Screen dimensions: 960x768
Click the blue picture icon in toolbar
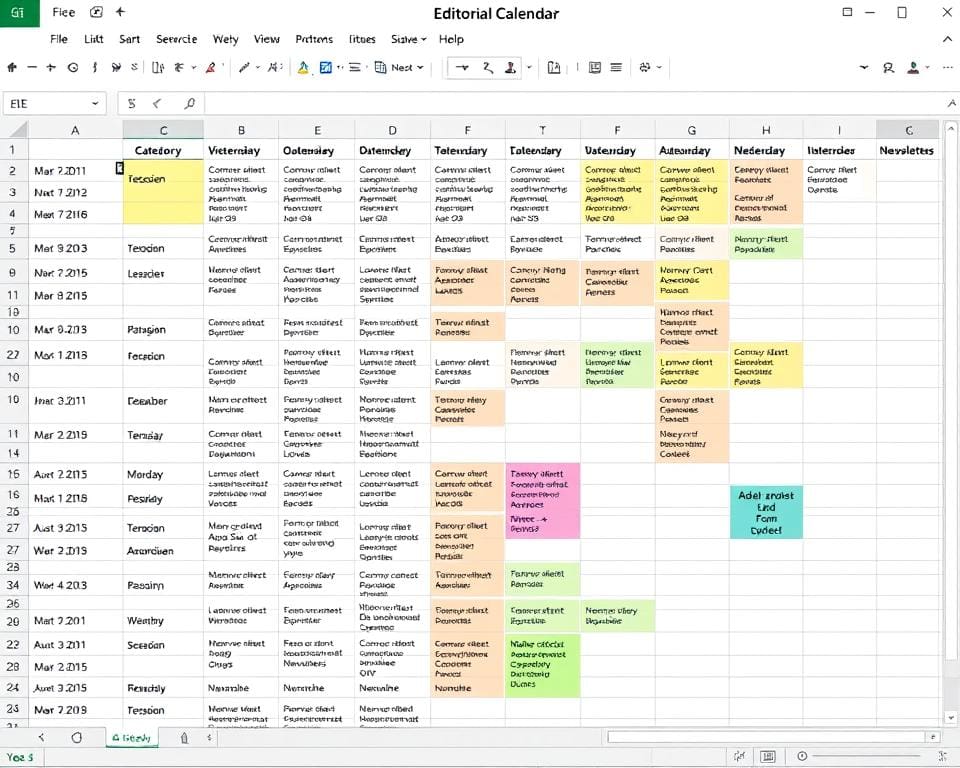[325, 68]
